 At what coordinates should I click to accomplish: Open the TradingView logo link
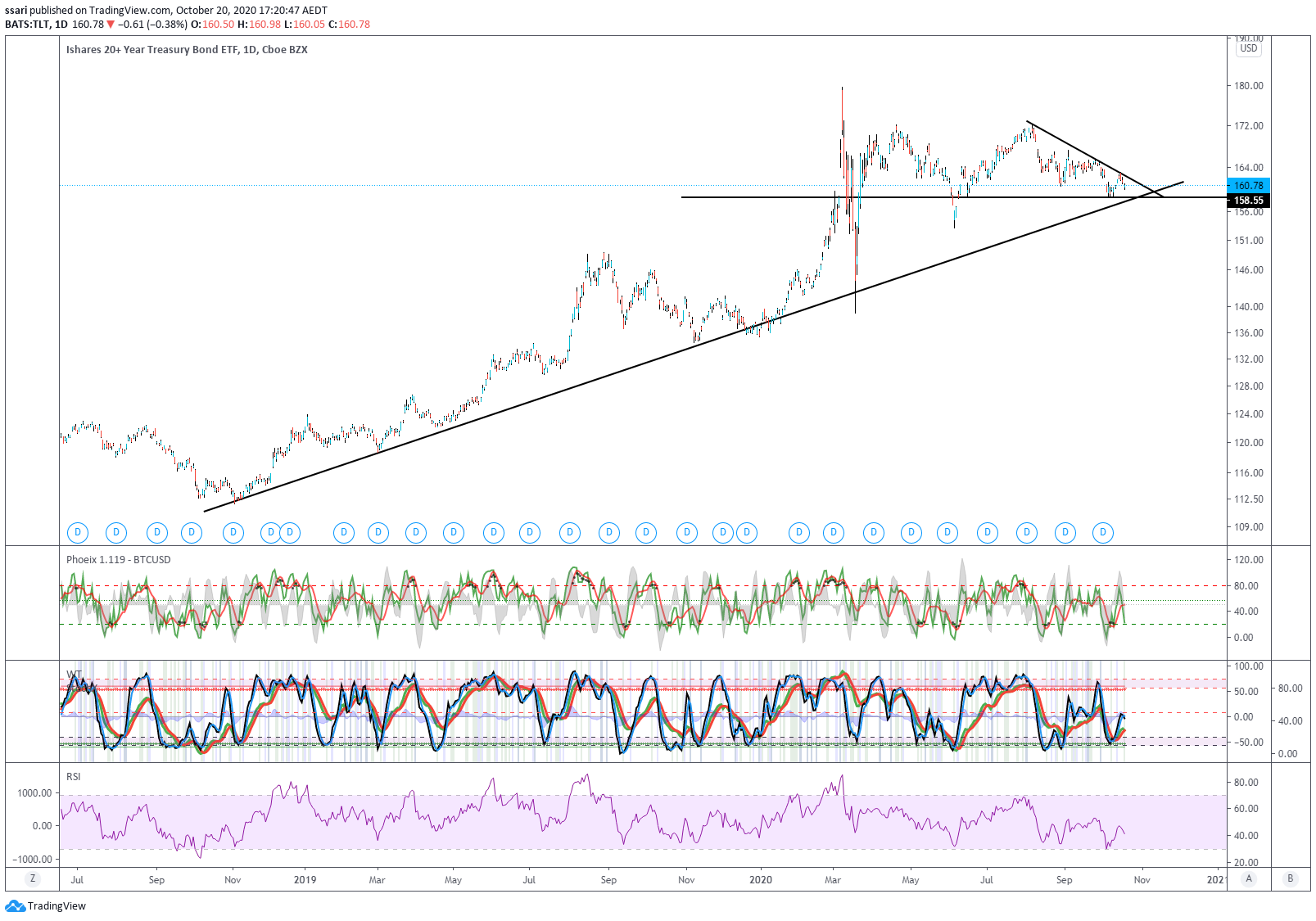click(46, 906)
